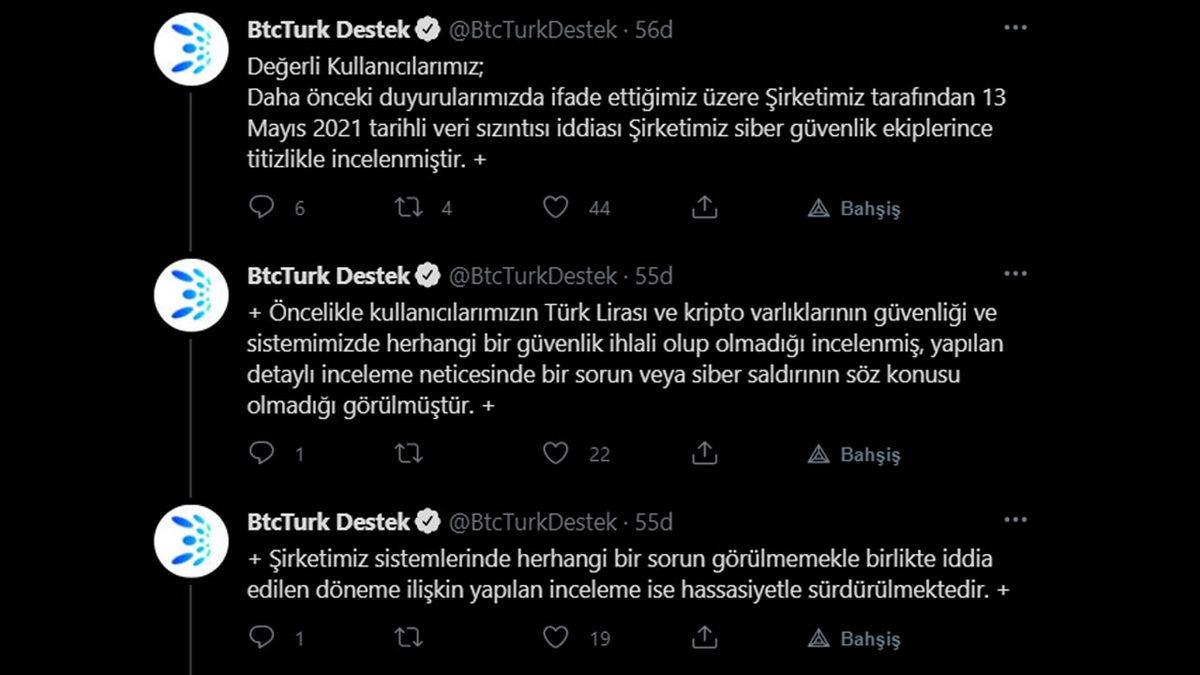Click the retweet icon on the first tweet
The width and height of the screenshot is (1200, 675).
407,205
